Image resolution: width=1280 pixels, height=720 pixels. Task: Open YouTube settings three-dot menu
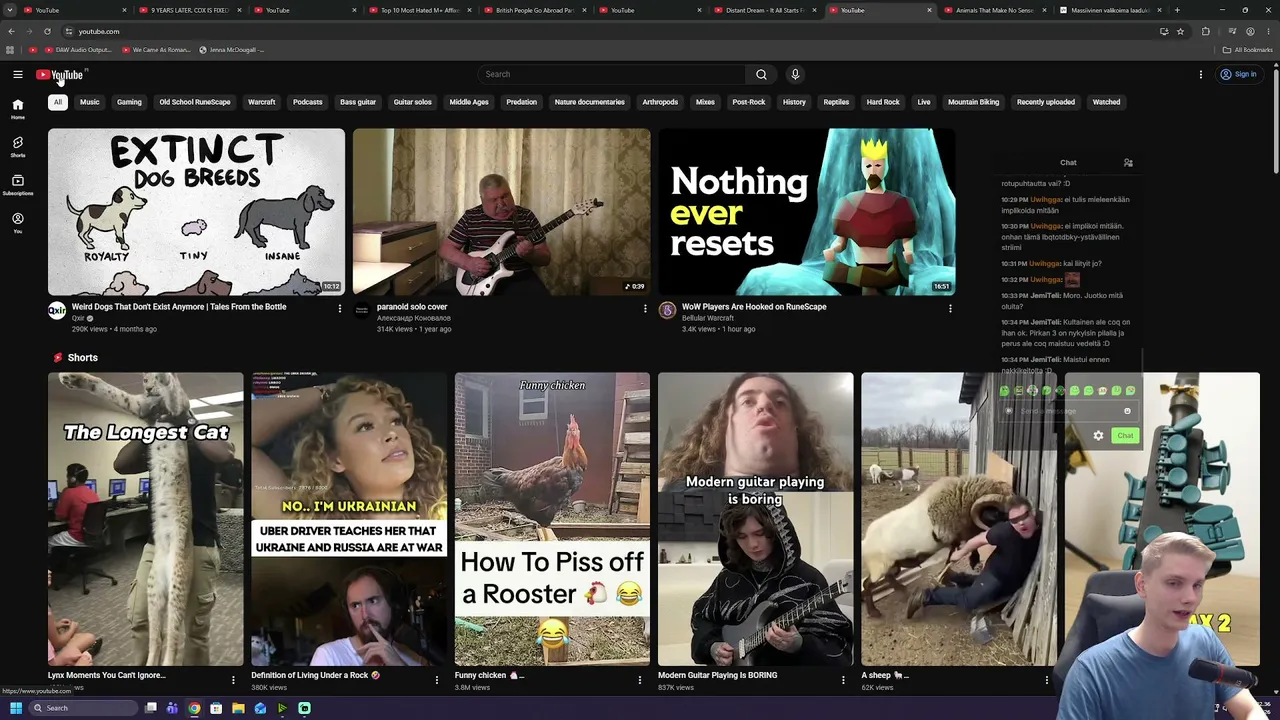[x=1201, y=74]
